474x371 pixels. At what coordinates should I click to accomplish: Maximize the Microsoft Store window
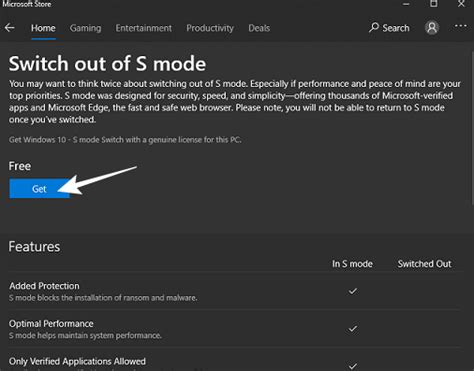433,4
